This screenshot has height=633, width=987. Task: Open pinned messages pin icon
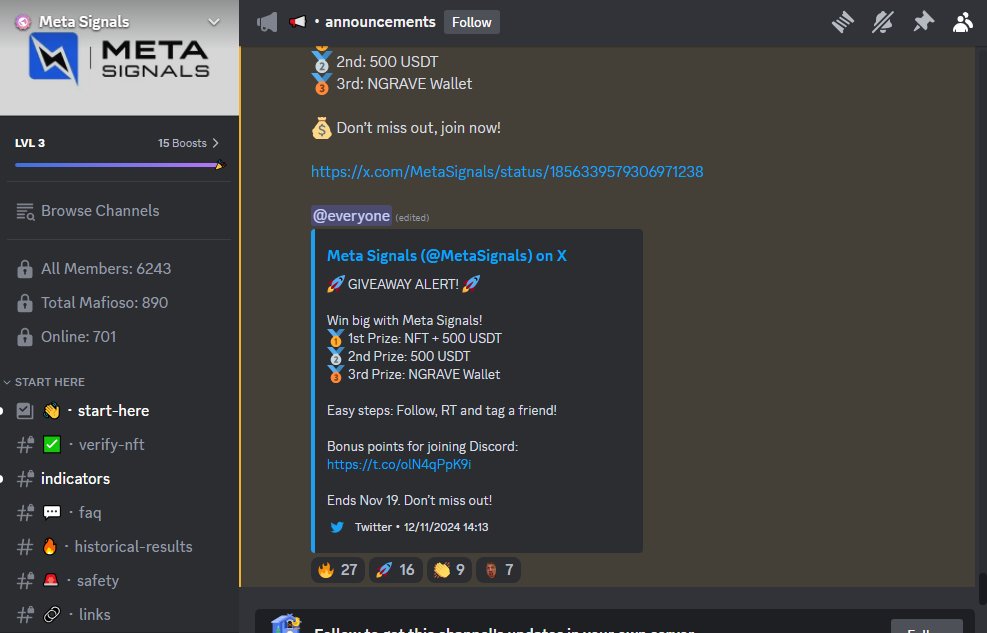click(923, 22)
